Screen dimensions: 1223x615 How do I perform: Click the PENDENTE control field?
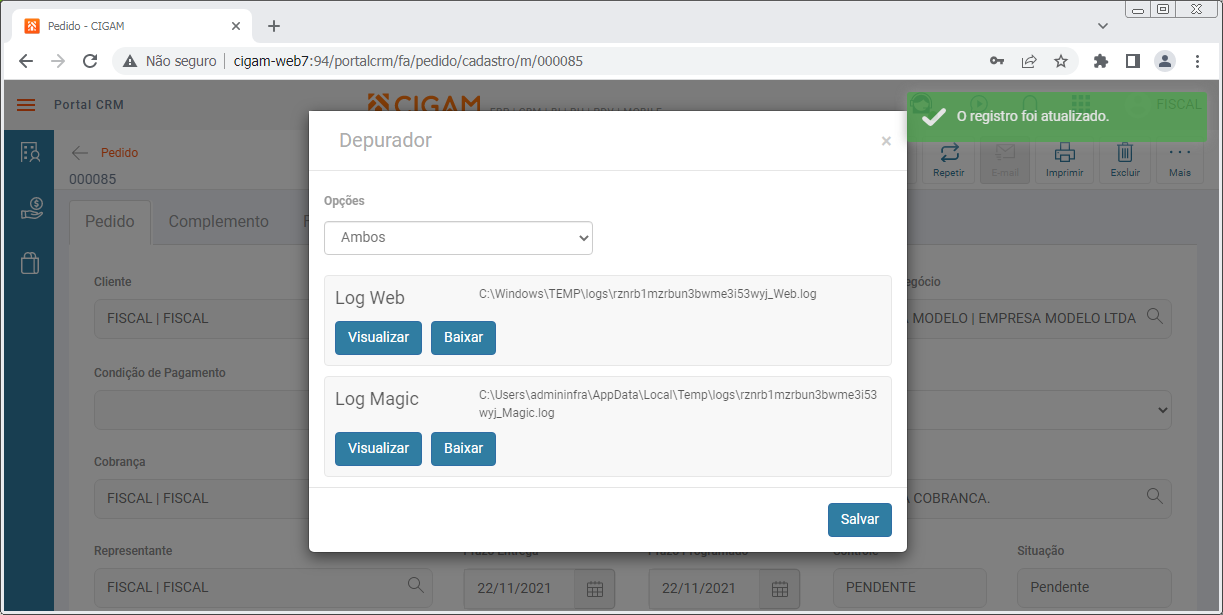(910, 588)
